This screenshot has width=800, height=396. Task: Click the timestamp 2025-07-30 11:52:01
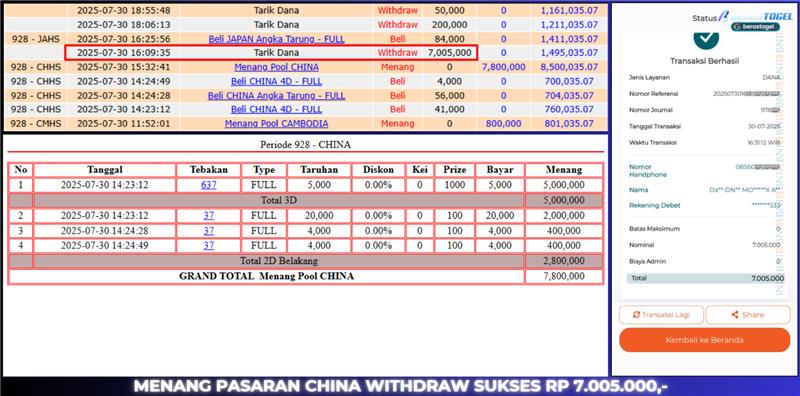[x=123, y=123]
